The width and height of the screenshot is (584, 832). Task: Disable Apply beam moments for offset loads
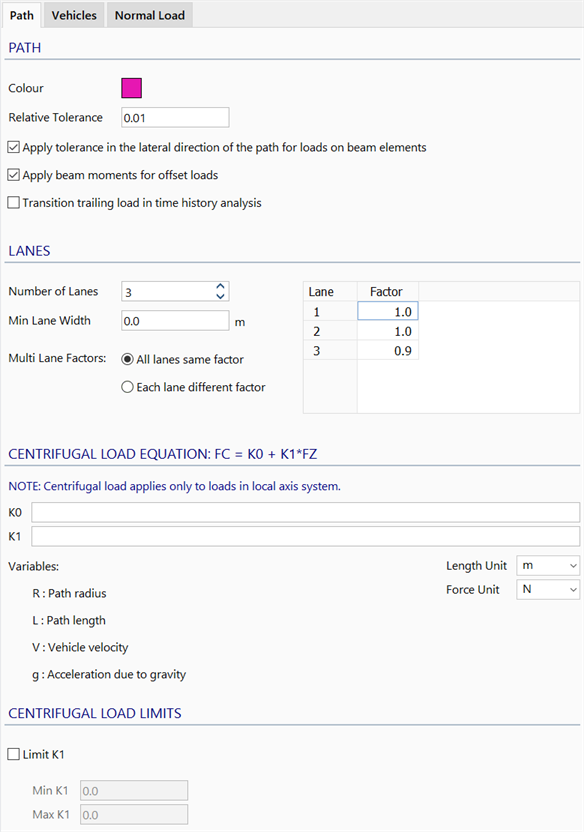point(14,175)
